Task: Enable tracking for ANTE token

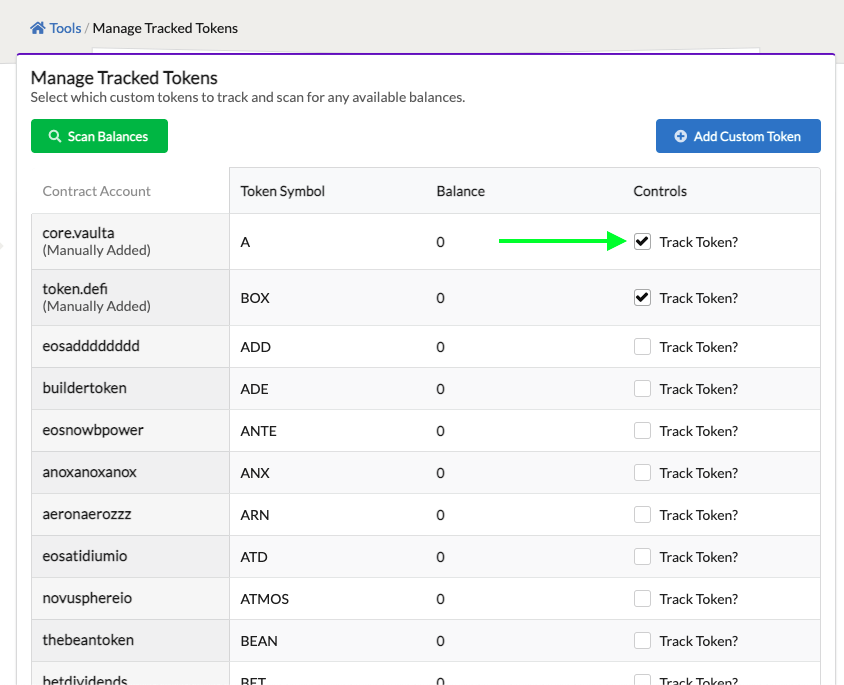Action: click(x=642, y=430)
